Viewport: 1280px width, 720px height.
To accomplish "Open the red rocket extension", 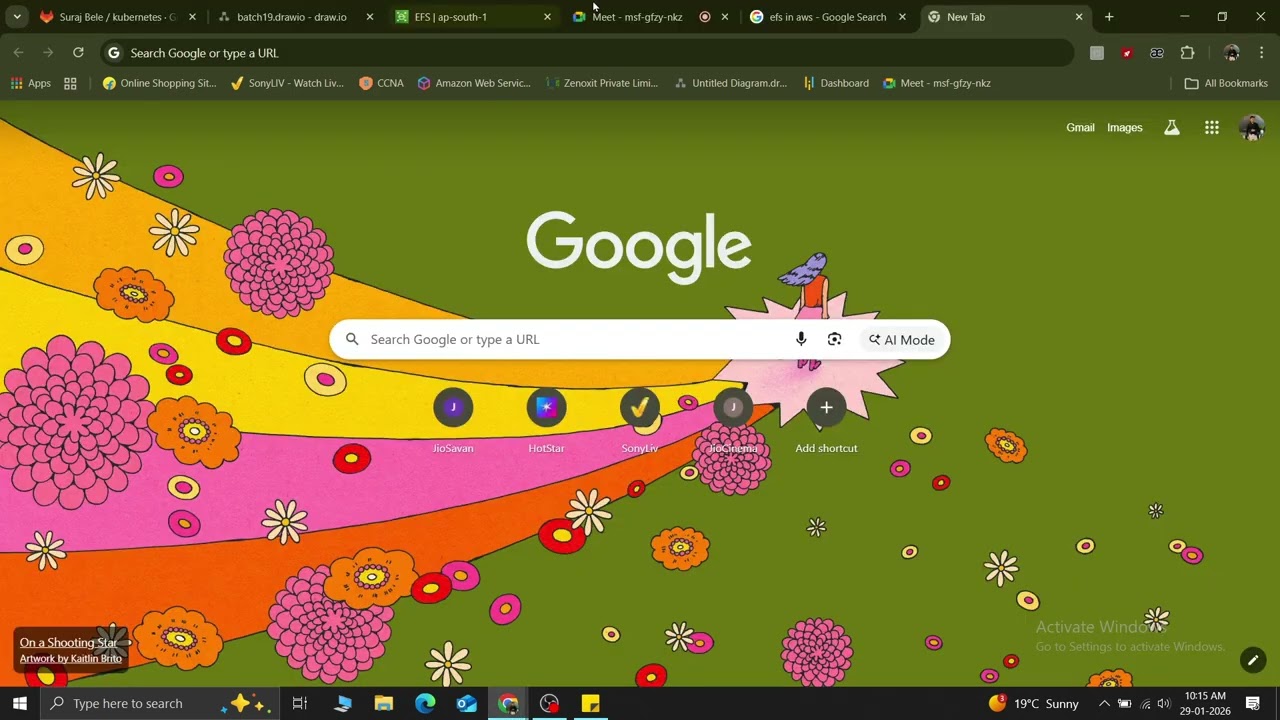I will pyautogui.click(x=1127, y=53).
